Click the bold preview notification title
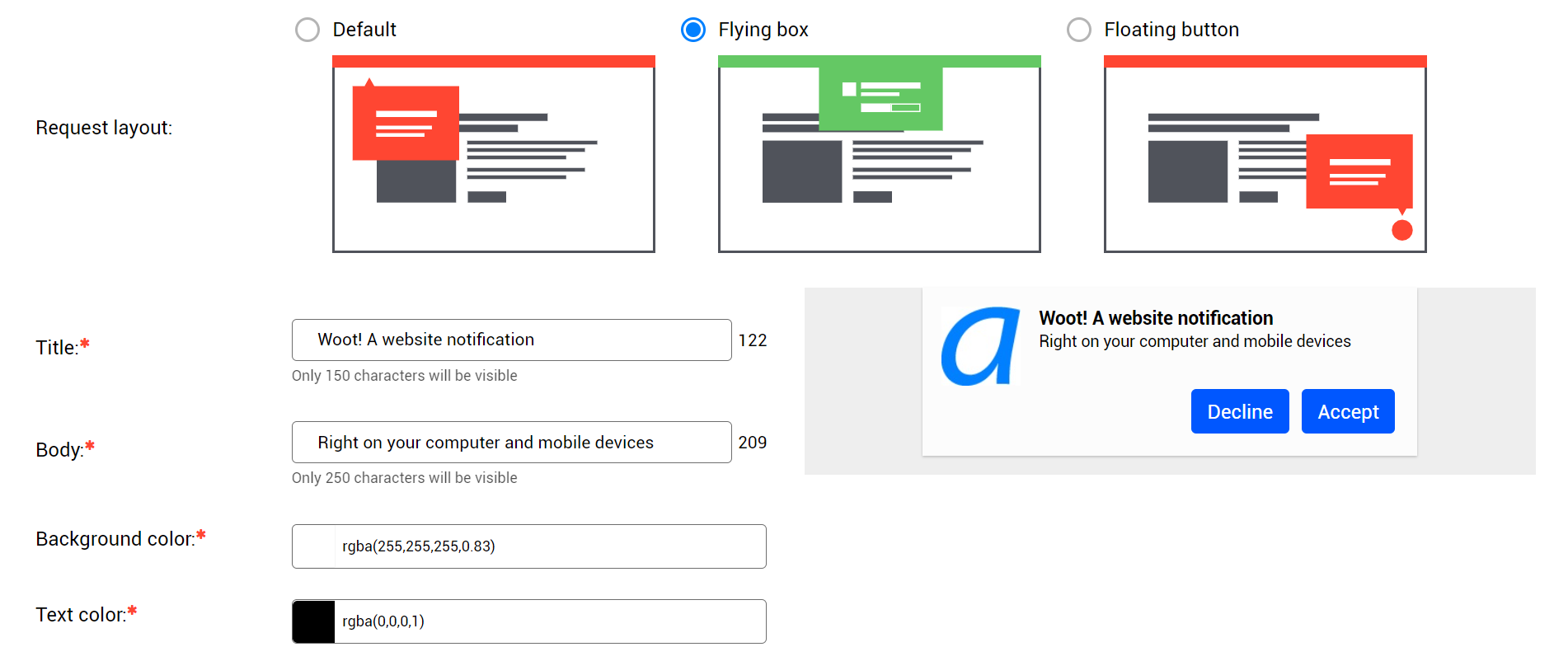 (x=1155, y=318)
